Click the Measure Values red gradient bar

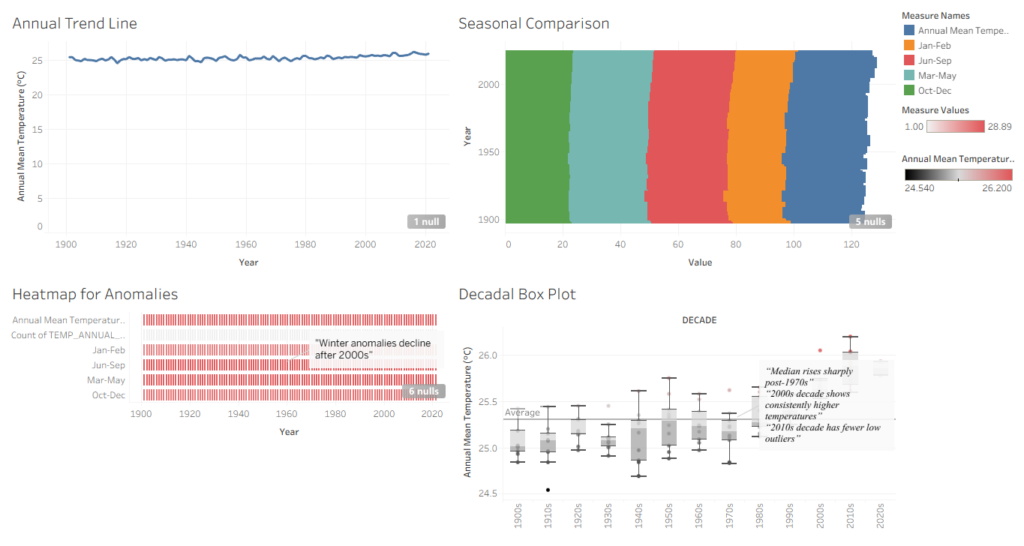pos(955,127)
